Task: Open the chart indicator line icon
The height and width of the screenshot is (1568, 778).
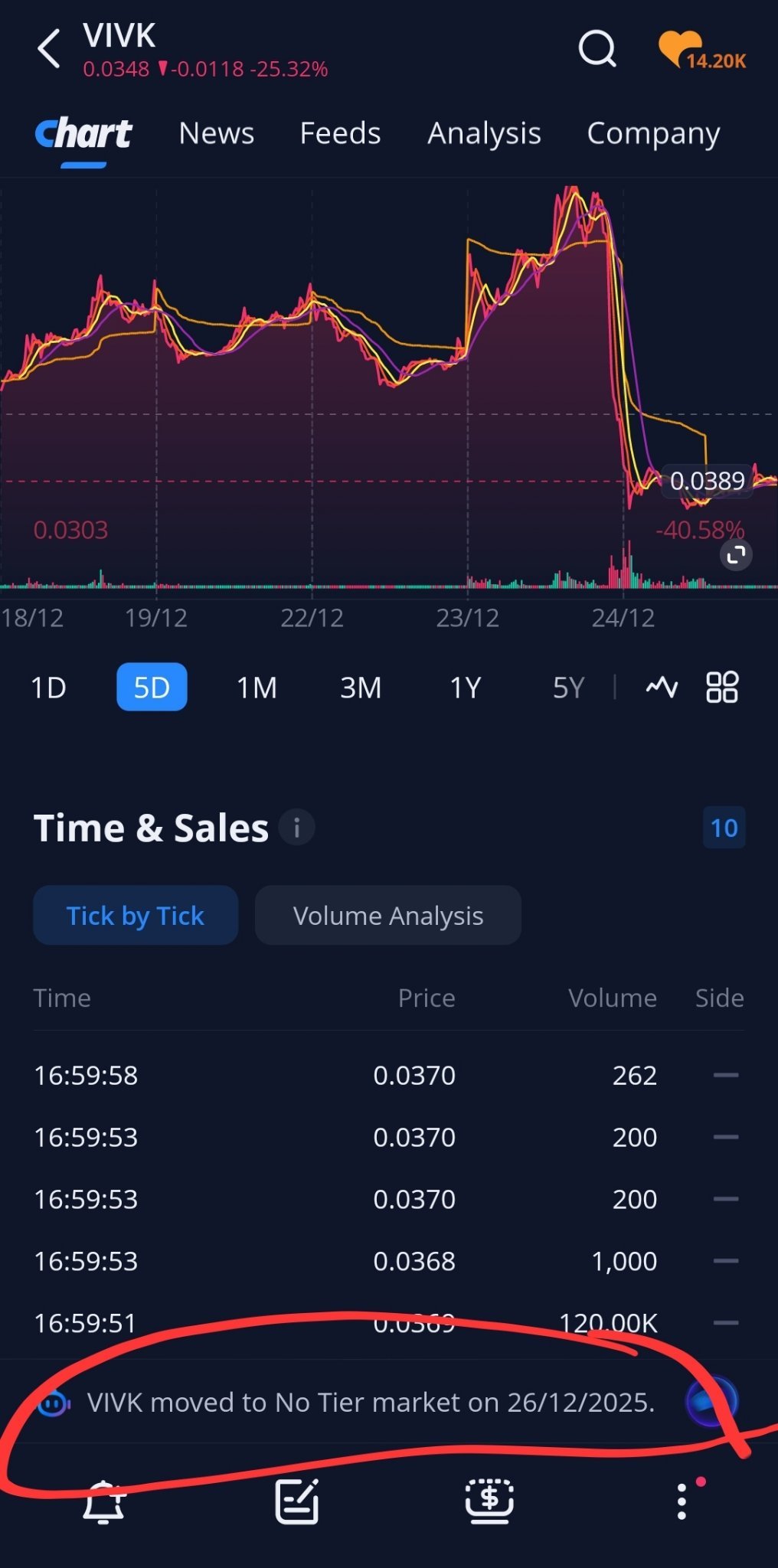Action: pos(662,687)
